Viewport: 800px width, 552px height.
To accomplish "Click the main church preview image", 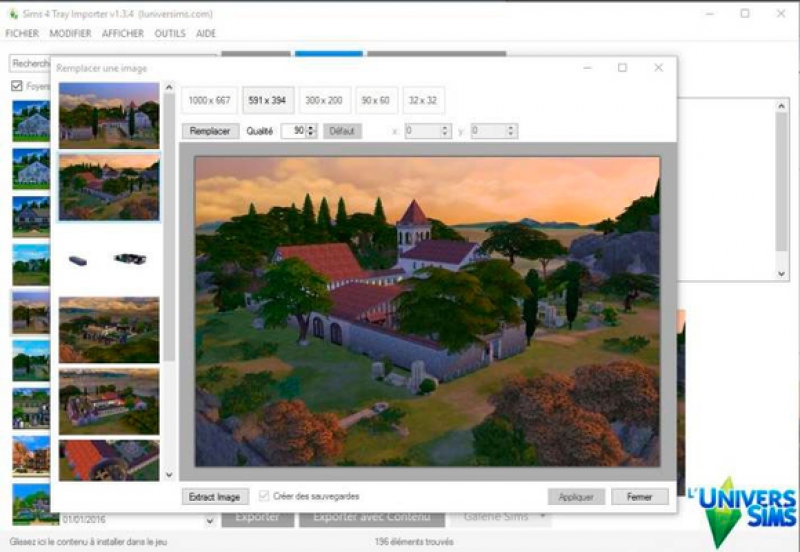I will (x=427, y=312).
